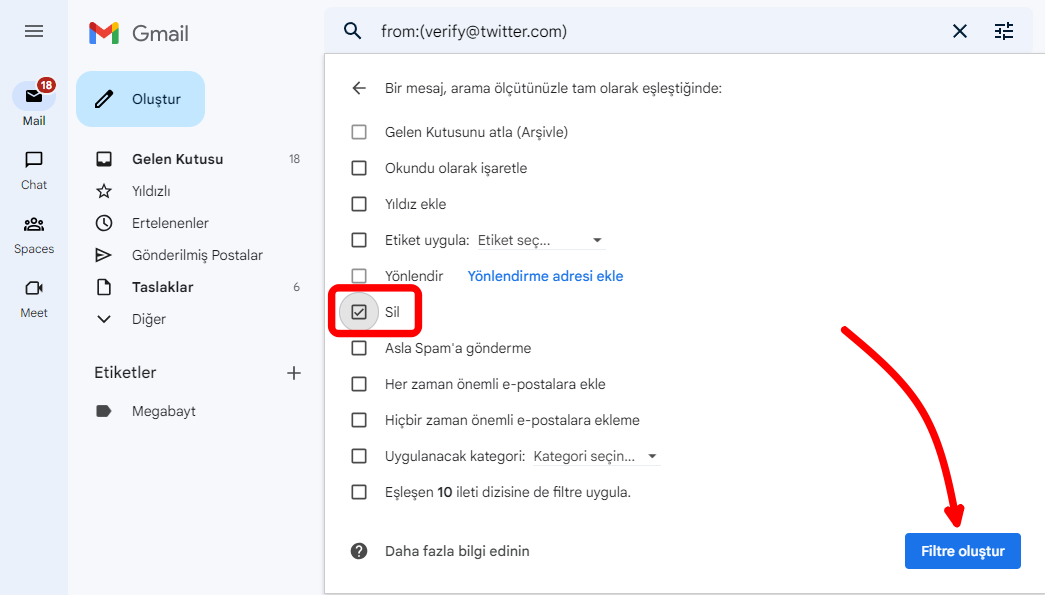Clear the search with X icon
This screenshot has height=595, width=1045.
[x=959, y=31]
